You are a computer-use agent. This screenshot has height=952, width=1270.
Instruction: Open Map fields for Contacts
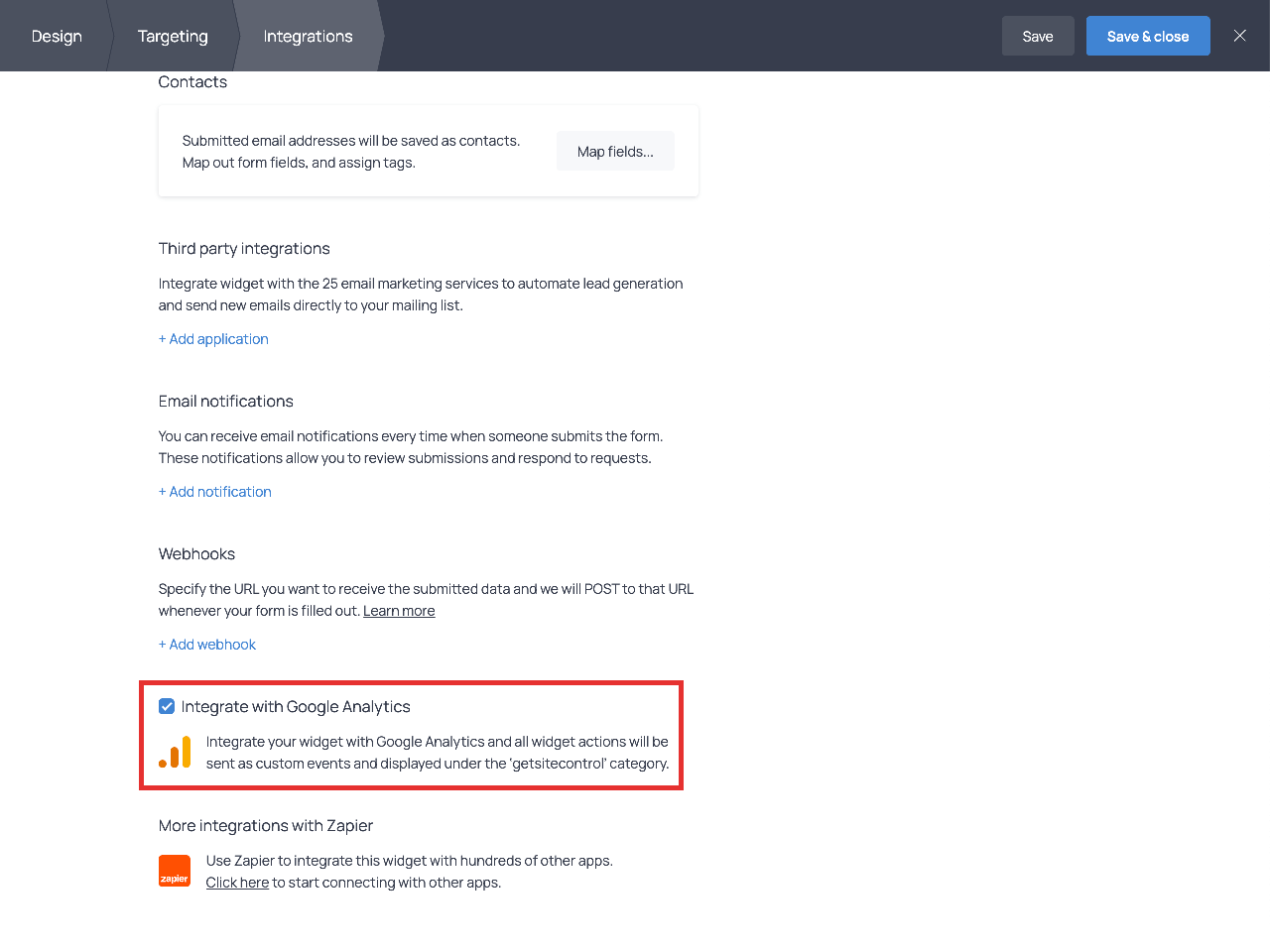pyautogui.click(x=615, y=151)
